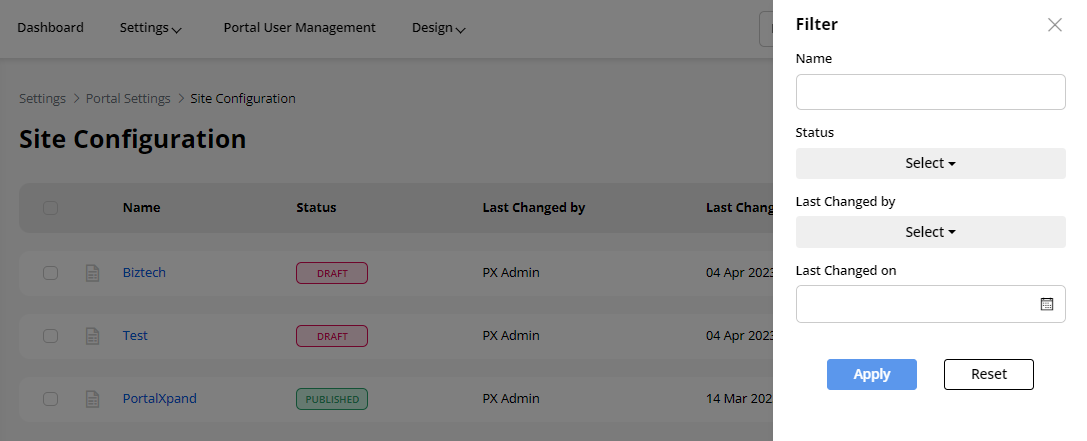Open Portal User Management
The height and width of the screenshot is (441, 1087).
point(299,28)
